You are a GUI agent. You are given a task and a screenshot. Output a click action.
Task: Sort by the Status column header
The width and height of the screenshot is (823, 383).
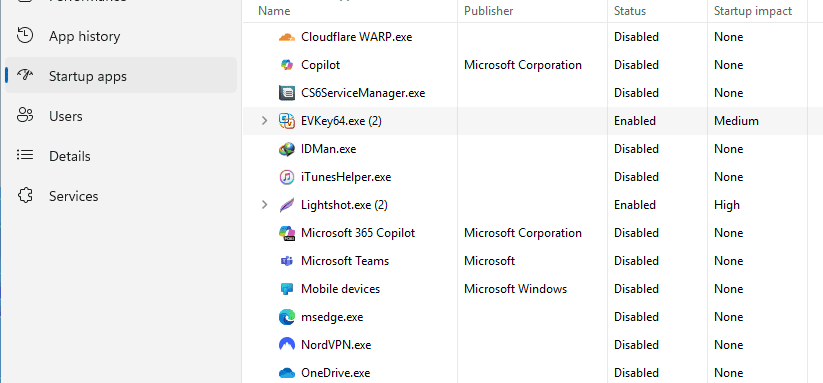[x=630, y=11]
